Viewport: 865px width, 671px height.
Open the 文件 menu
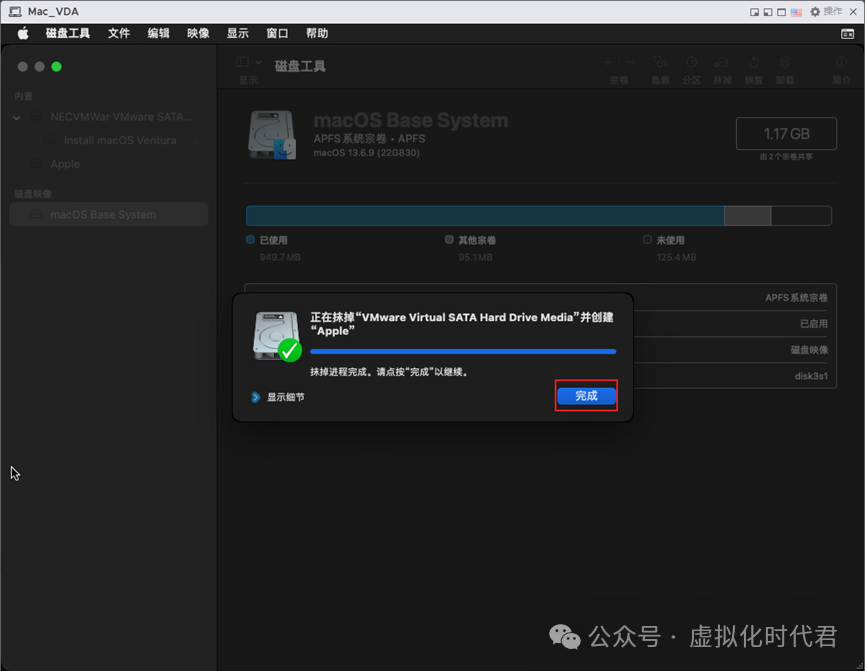pos(119,34)
